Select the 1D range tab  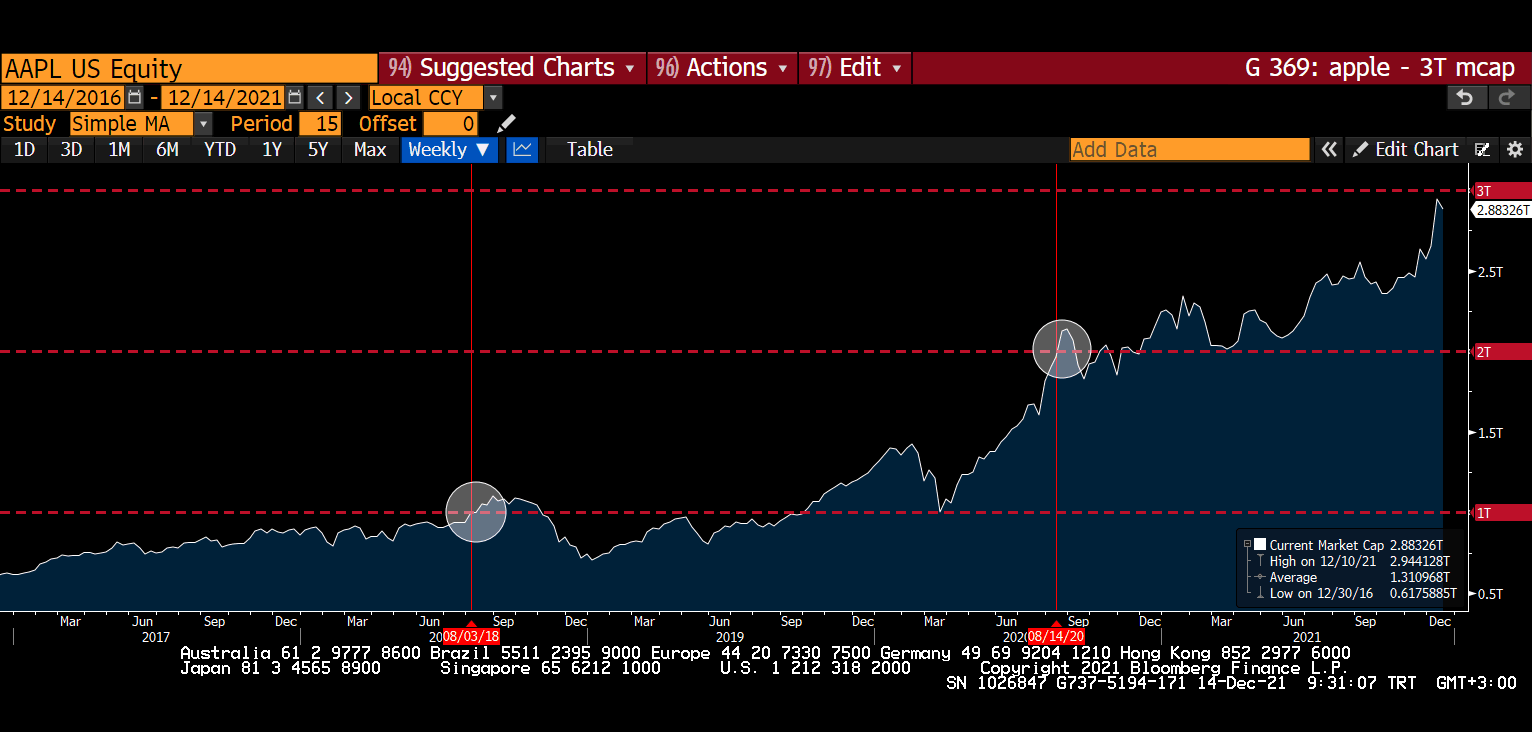tap(24, 149)
